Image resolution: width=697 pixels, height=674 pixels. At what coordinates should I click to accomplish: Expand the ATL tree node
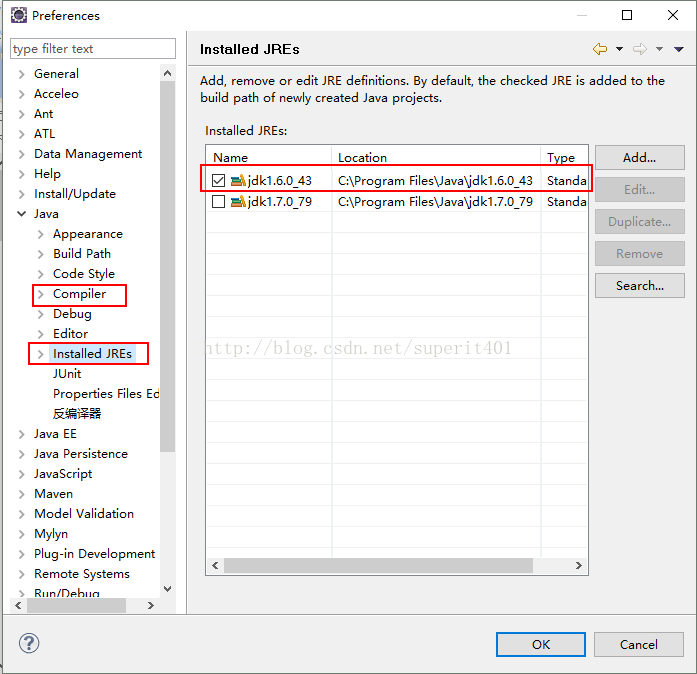[21, 134]
